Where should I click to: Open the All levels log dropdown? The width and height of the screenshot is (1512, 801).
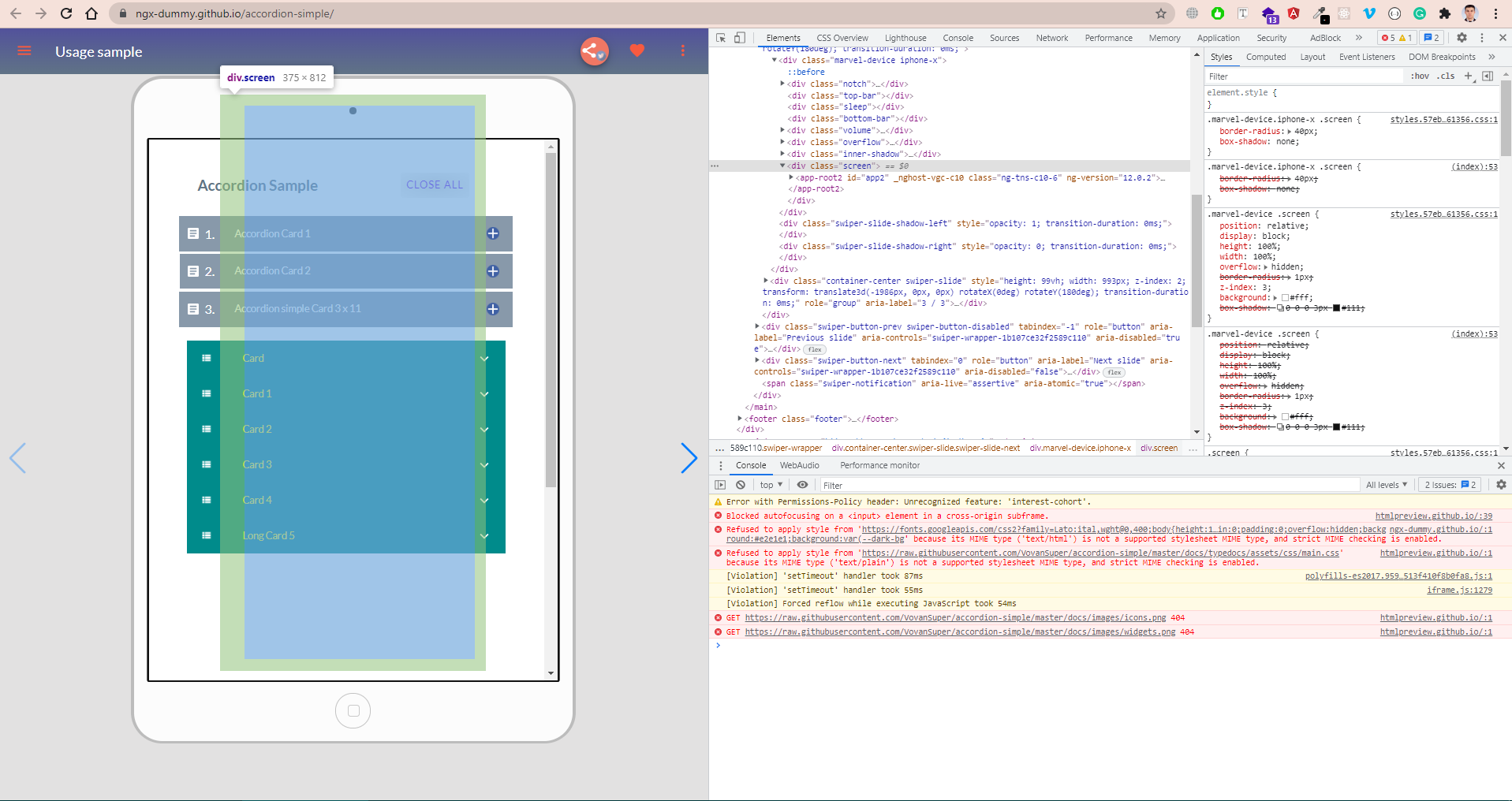pos(1387,485)
